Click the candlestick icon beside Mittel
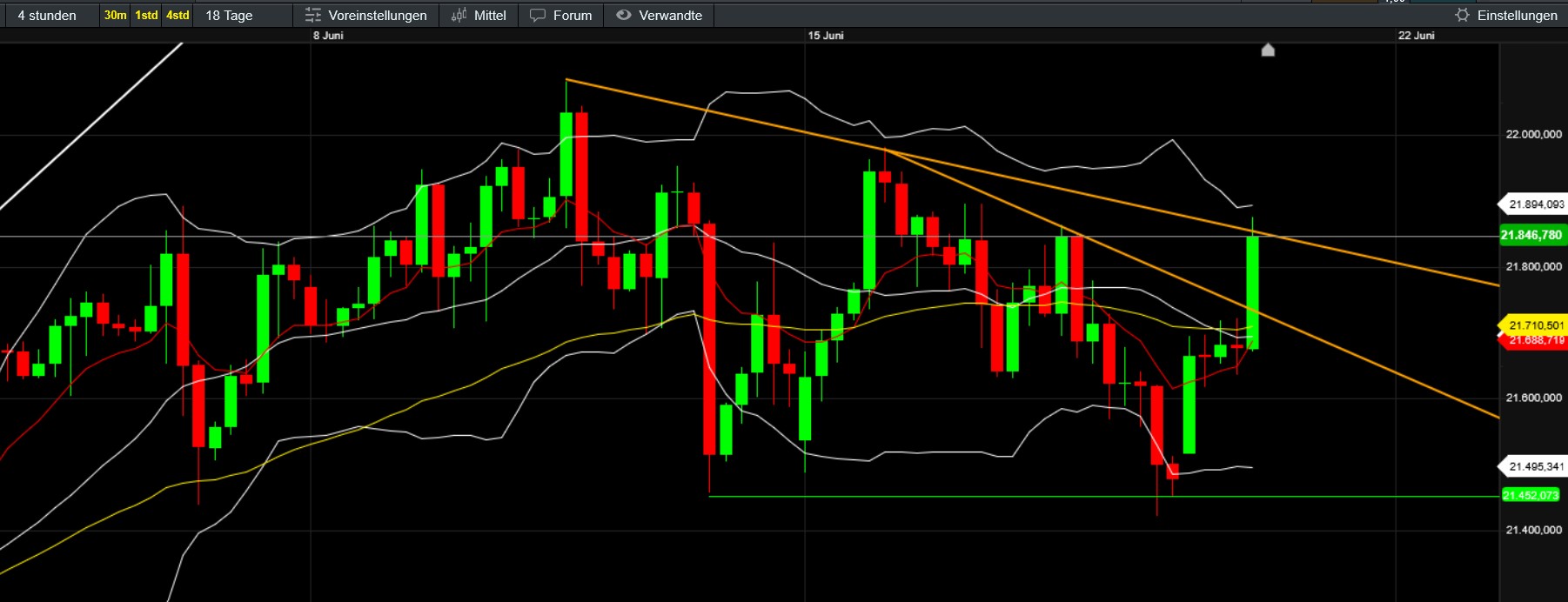1568x602 pixels. click(459, 16)
